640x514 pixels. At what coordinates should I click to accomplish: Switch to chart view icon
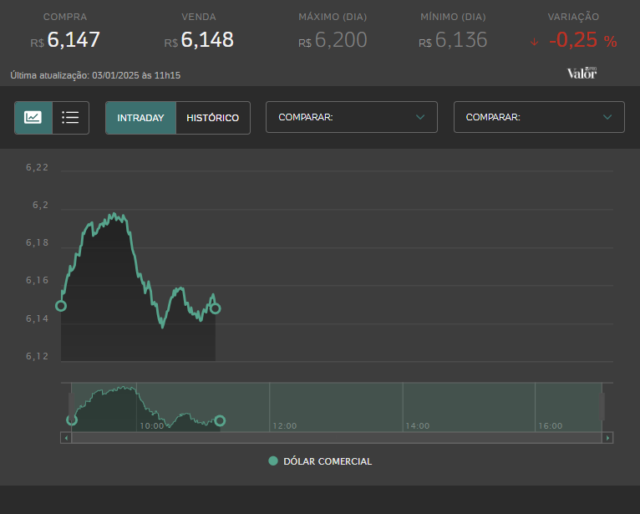click(33, 118)
